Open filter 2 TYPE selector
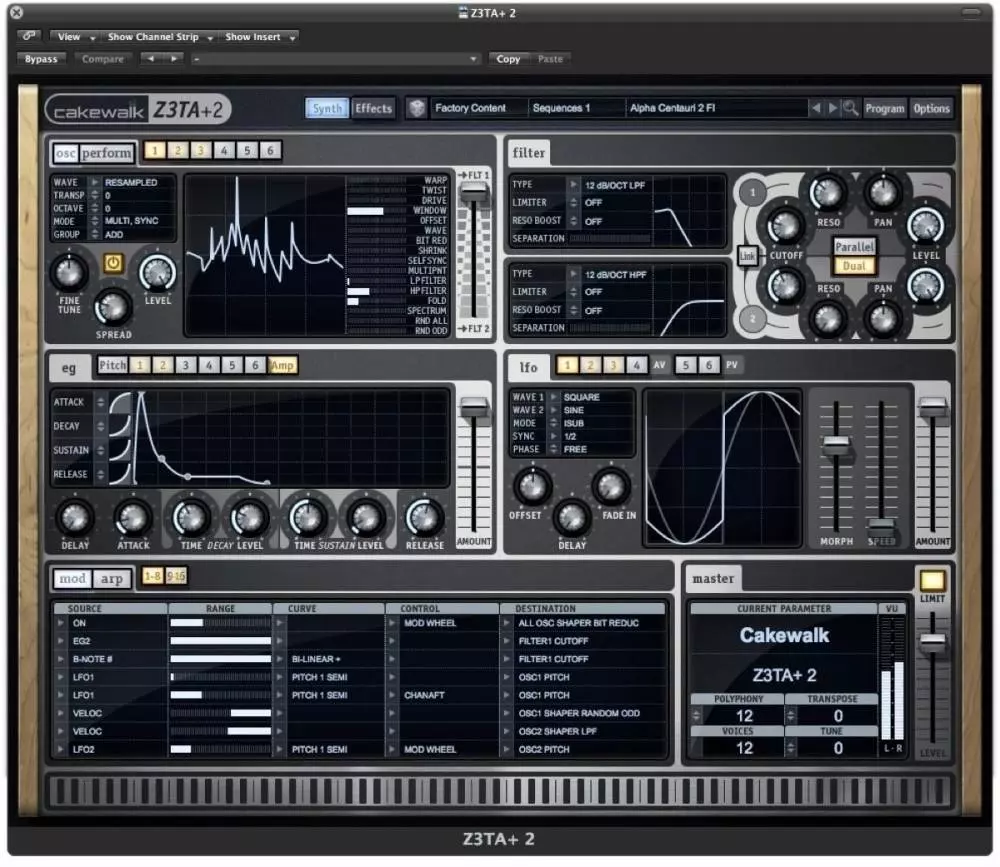Screen dimensions: 1000x867 click(573, 274)
